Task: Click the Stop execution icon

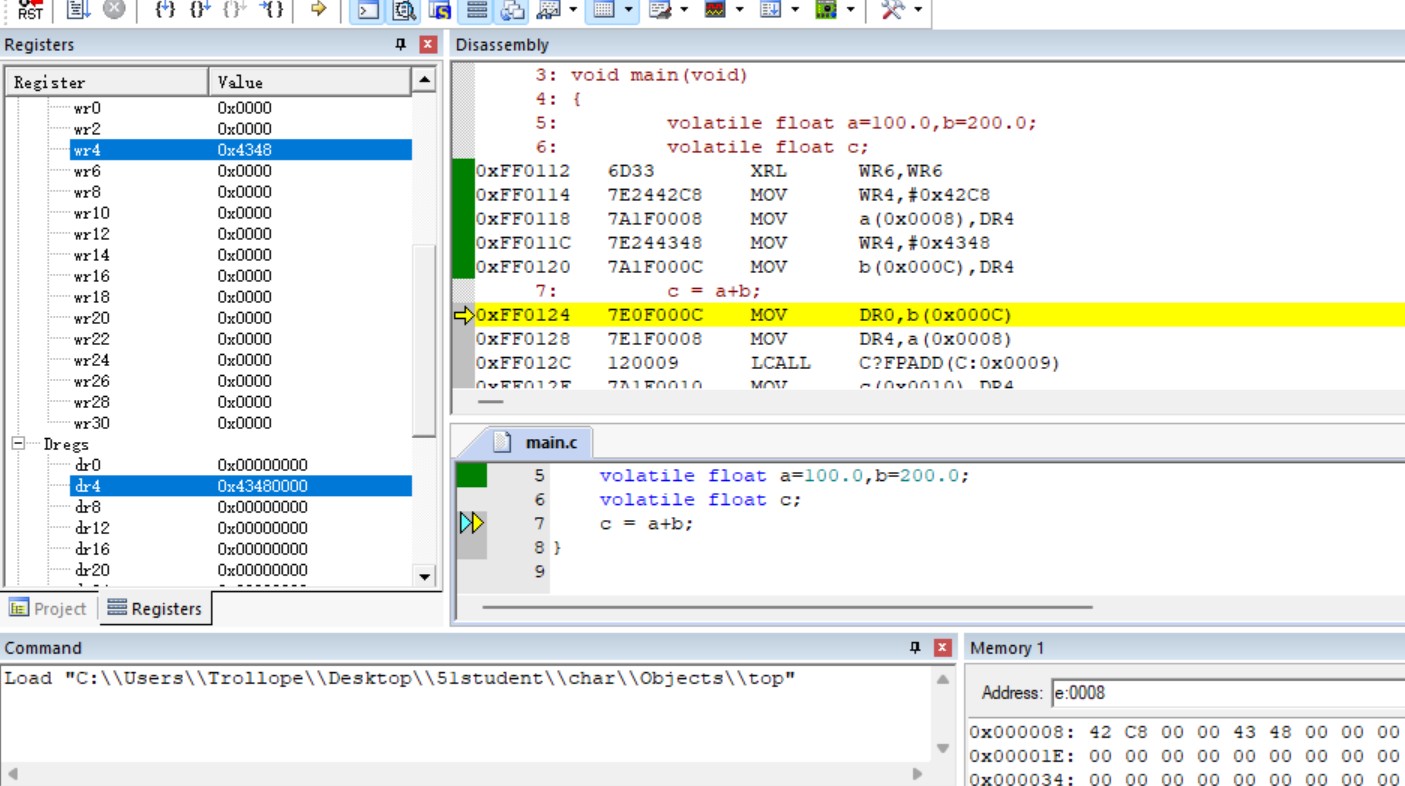Action: click(114, 10)
